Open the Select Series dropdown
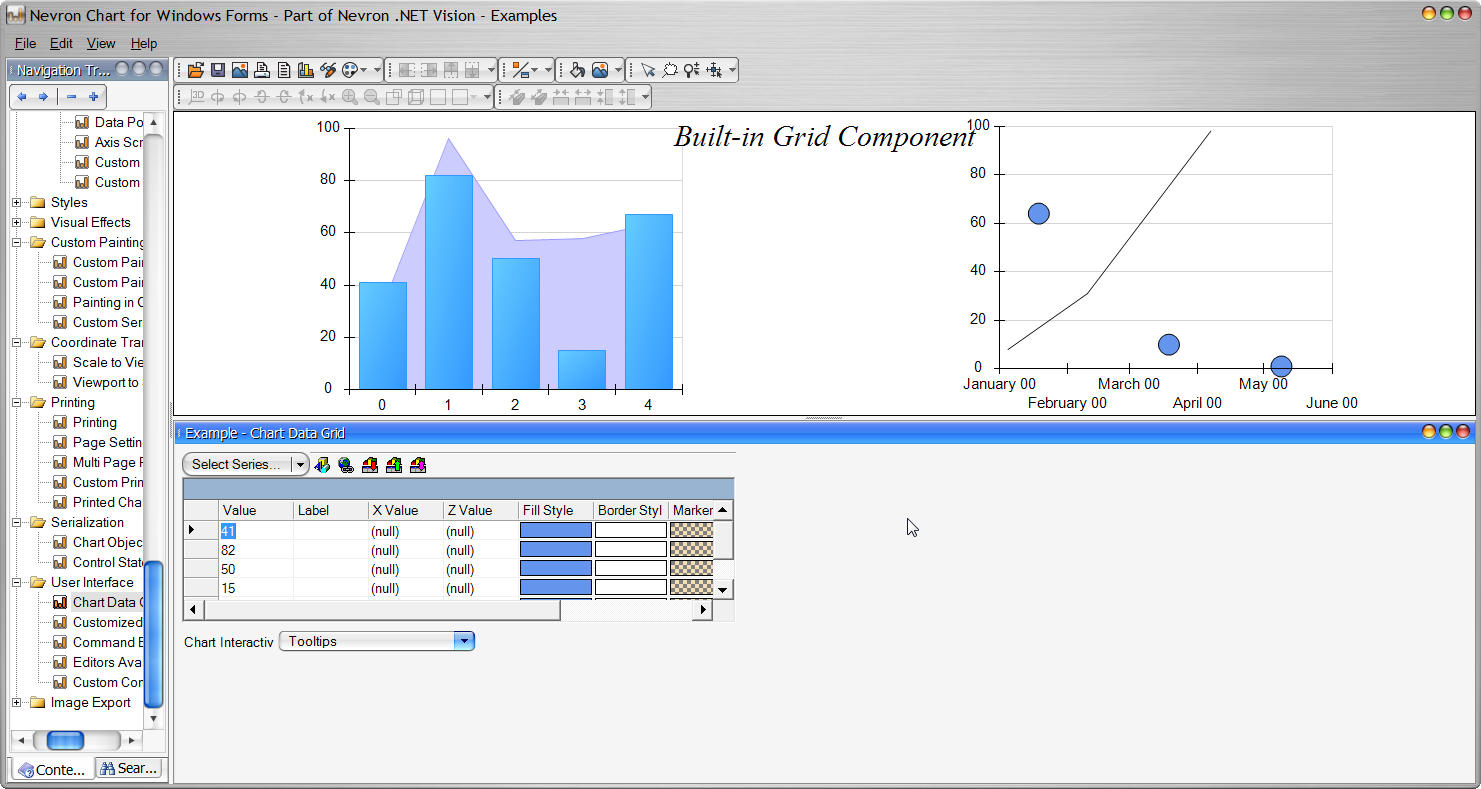Screen dimensions: 1481x789 [x=300, y=464]
